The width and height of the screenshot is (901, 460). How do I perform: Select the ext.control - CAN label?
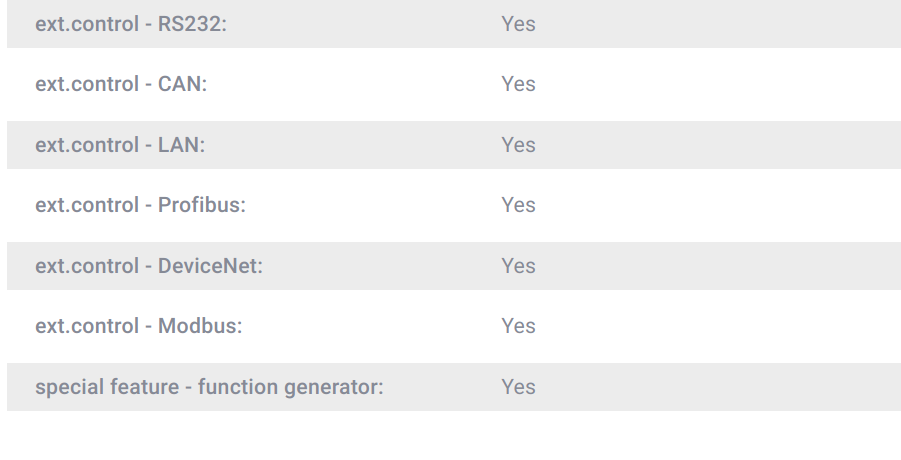(121, 84)
